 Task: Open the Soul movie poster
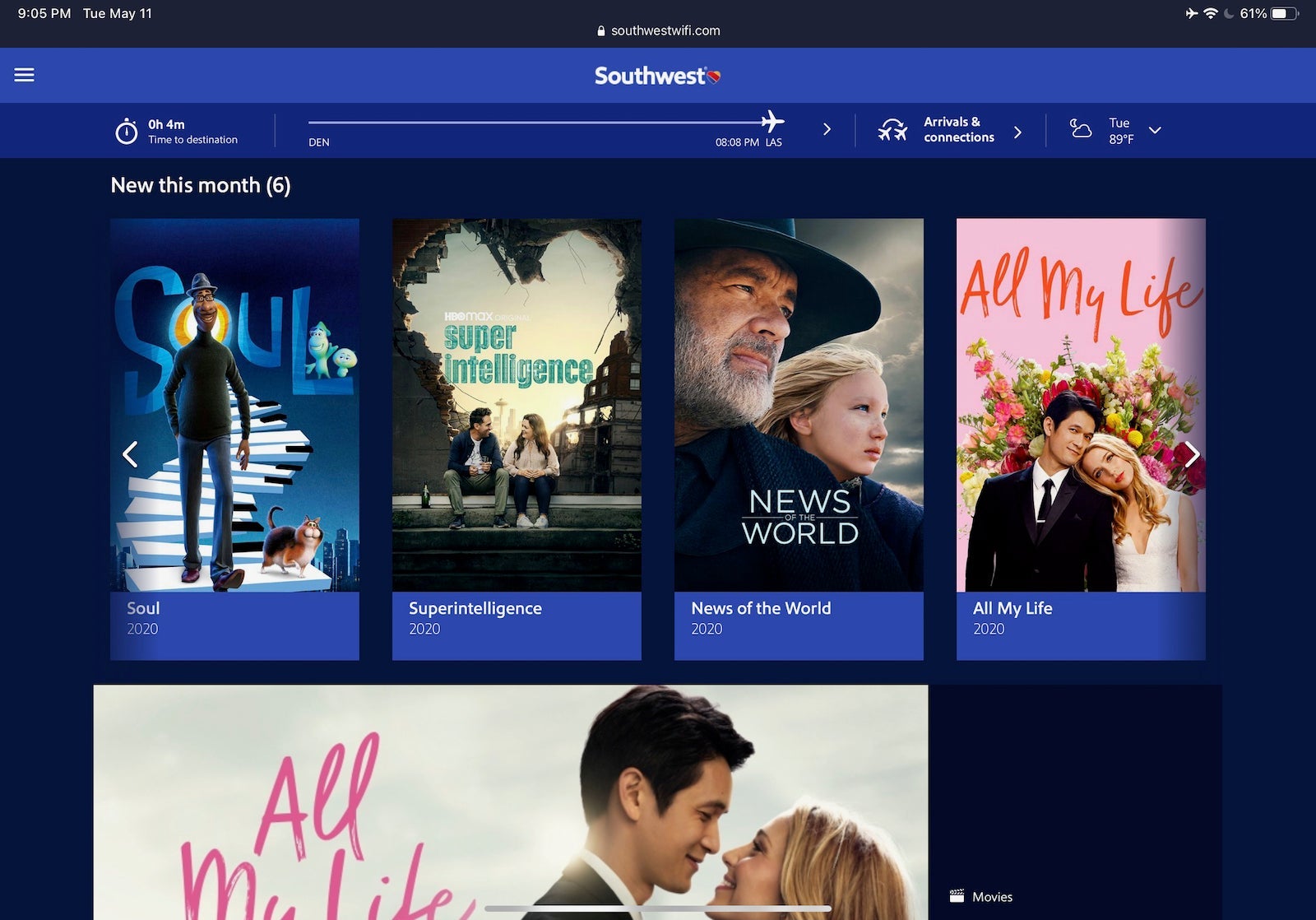coord(234,405)
